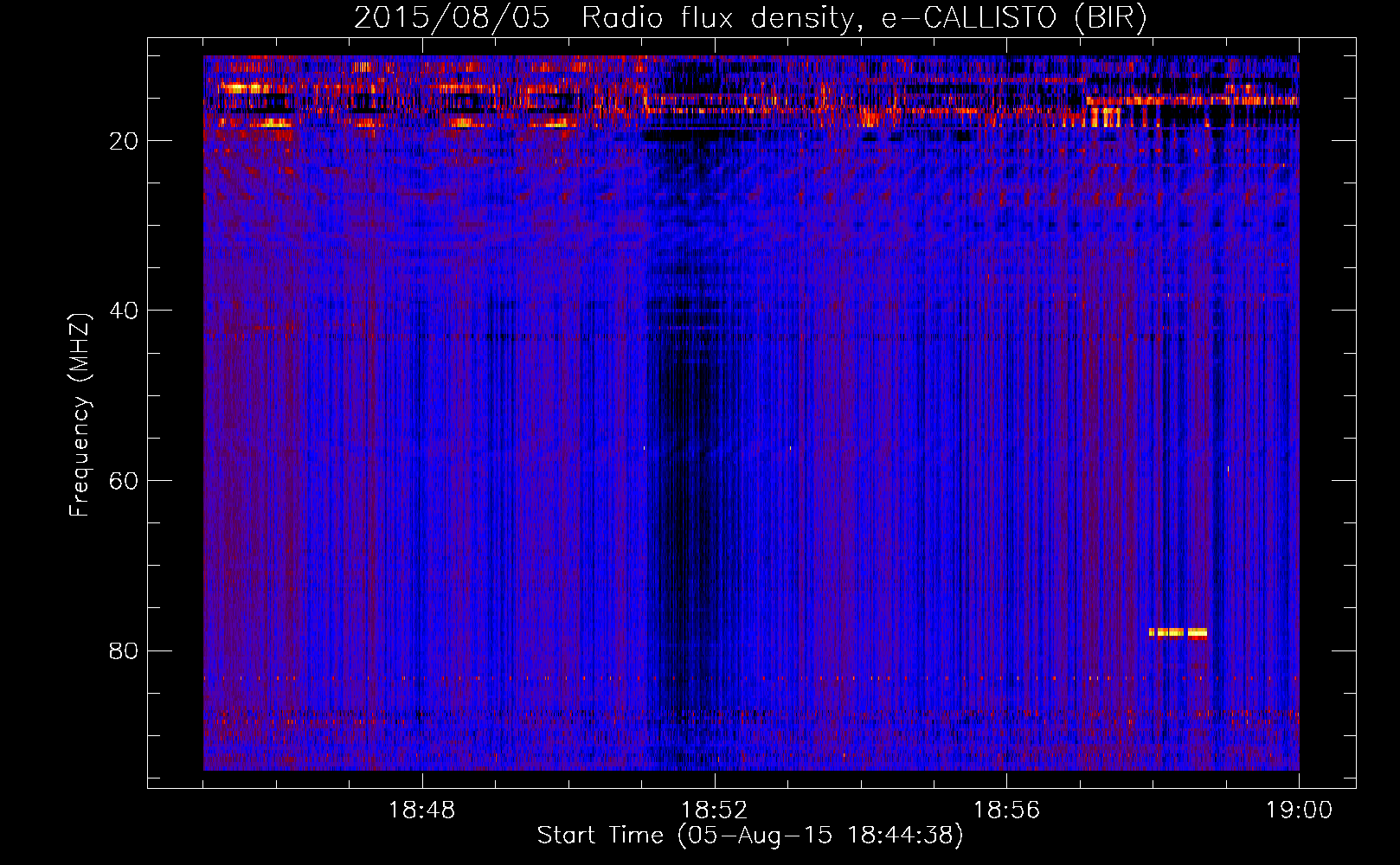Click the plot title "Radio flux density, e-CALLISTO (BIR)"
The height and width of the screenshot is (865, 1400).
click(864, 18)
